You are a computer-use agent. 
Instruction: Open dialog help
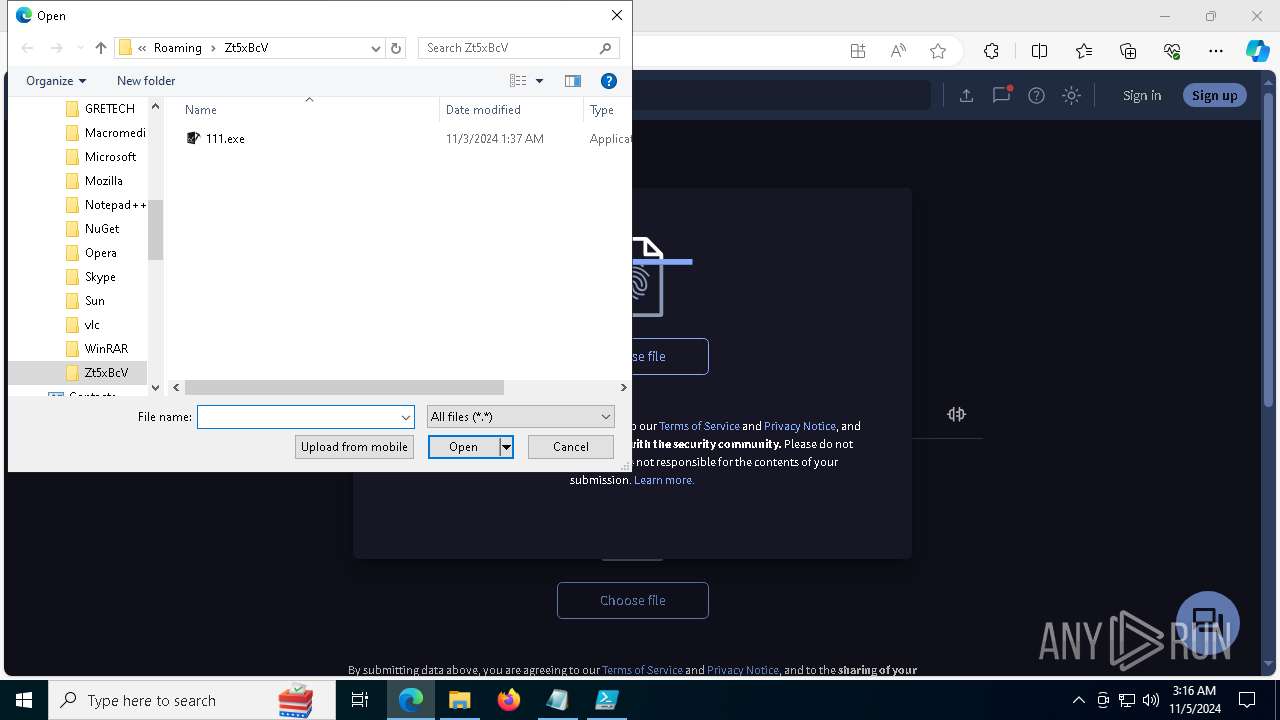(608, 81)
